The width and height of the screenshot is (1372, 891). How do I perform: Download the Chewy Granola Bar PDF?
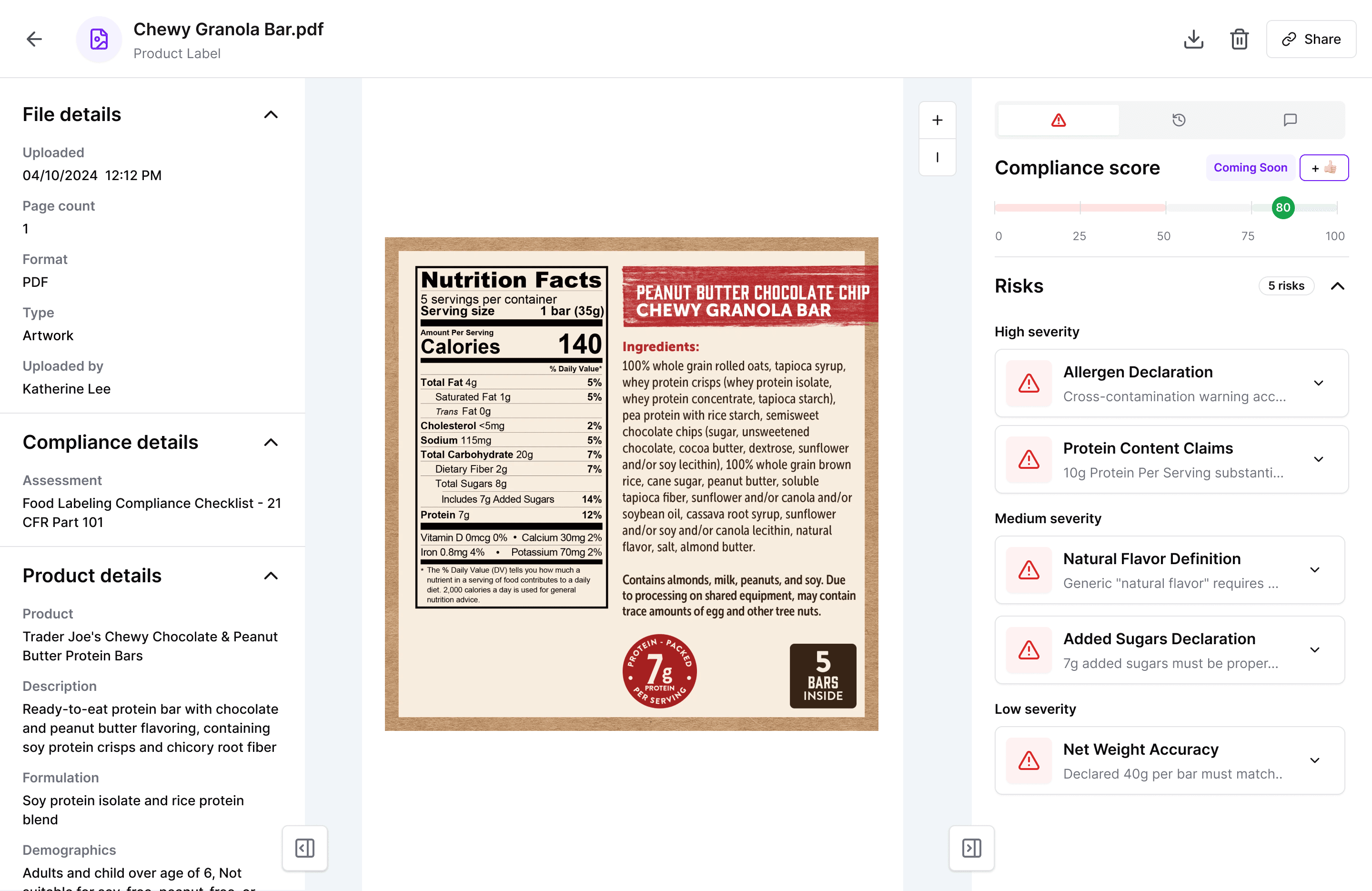coord(1193,39)
